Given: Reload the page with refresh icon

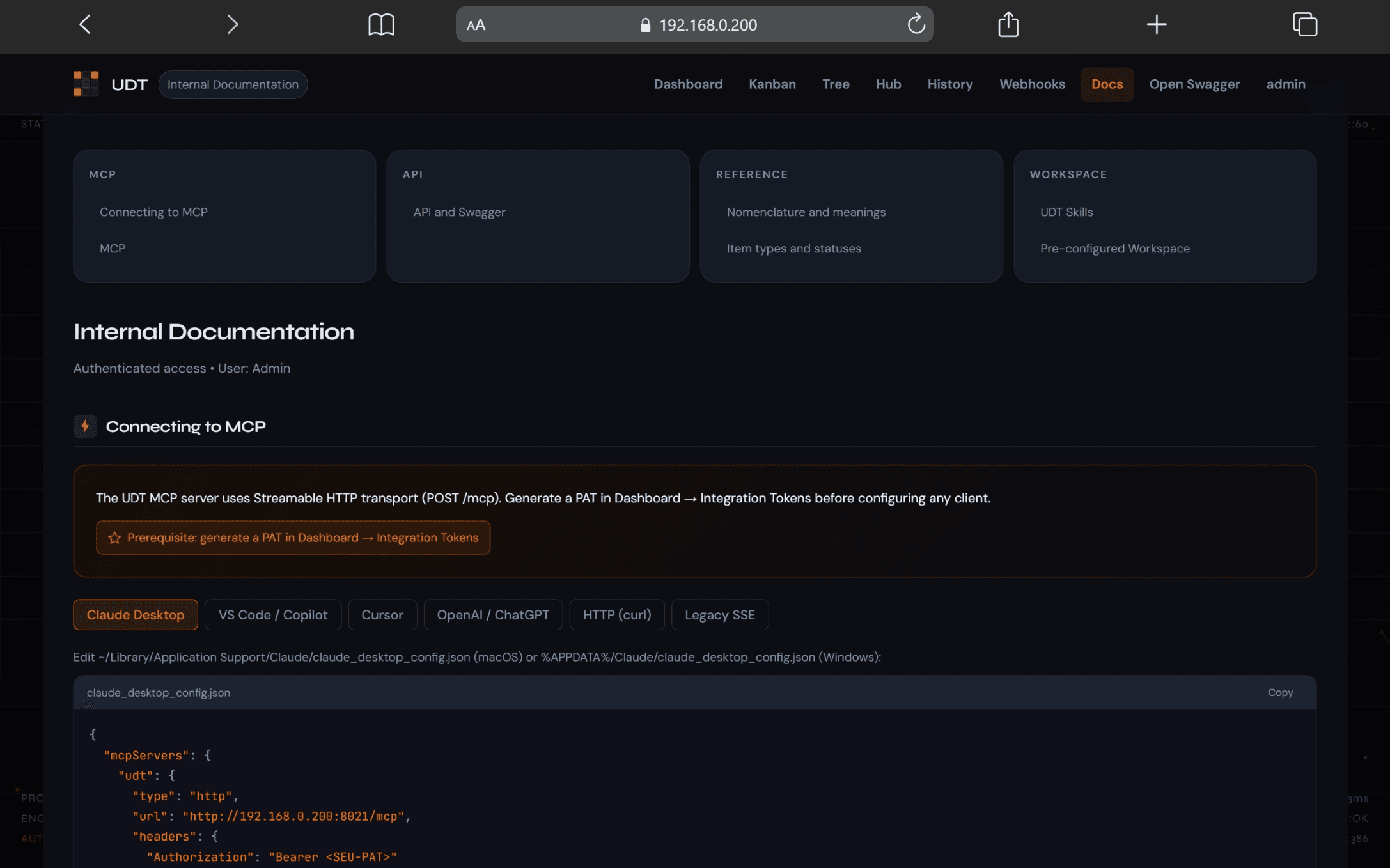Looking at the screenshot, I should (916, 24).
